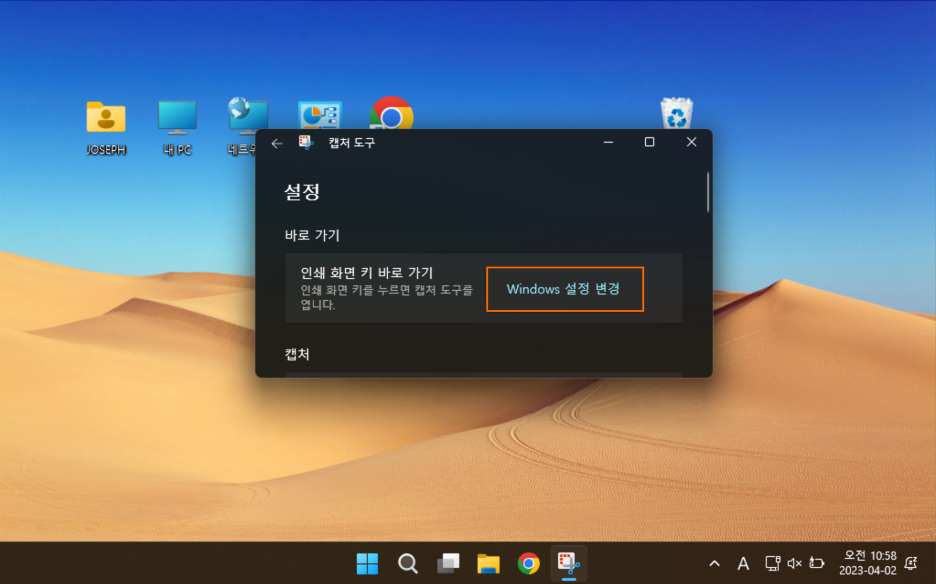Select the Recycle Bin on the desktop

pos(676,113)
